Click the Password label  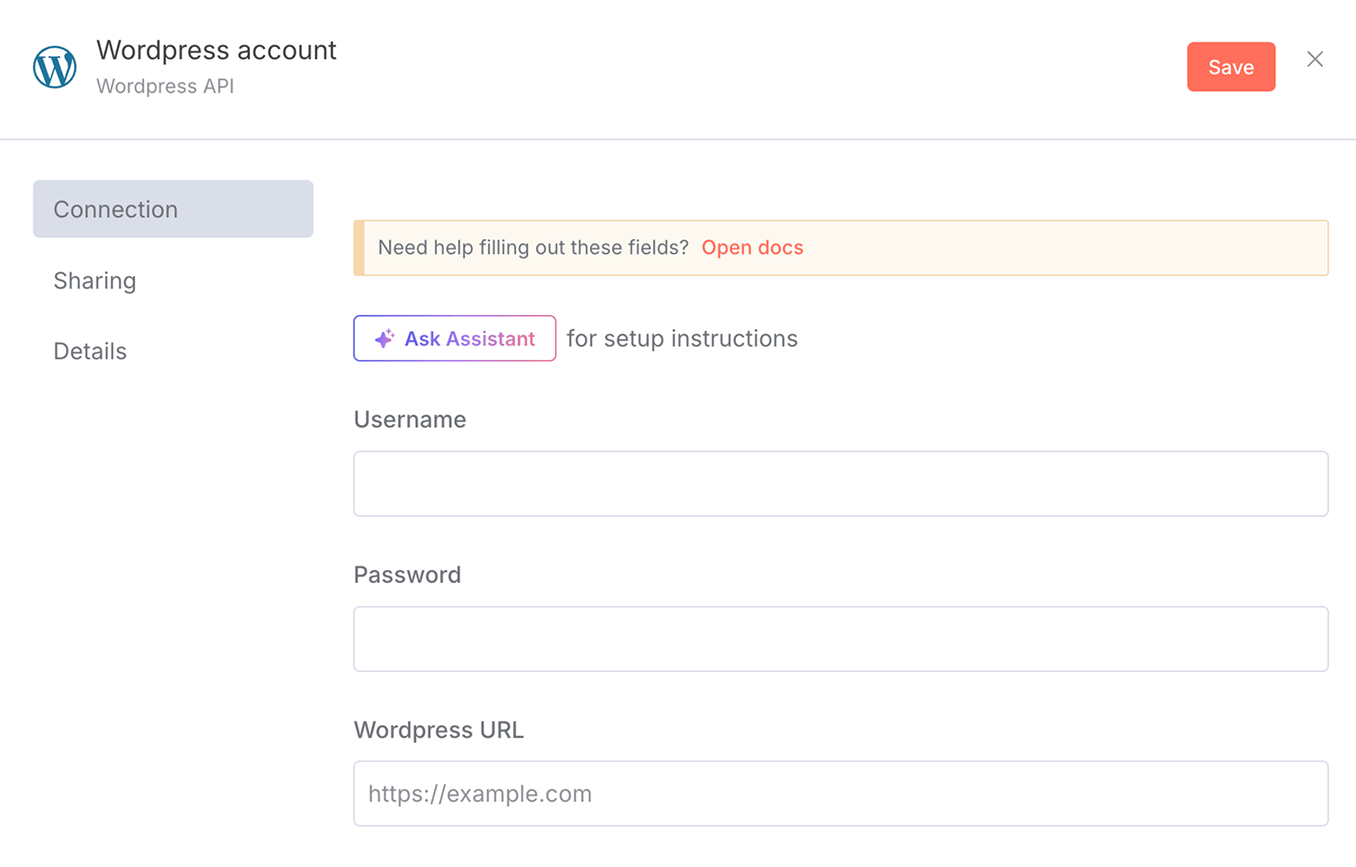[x=407, y=574]
